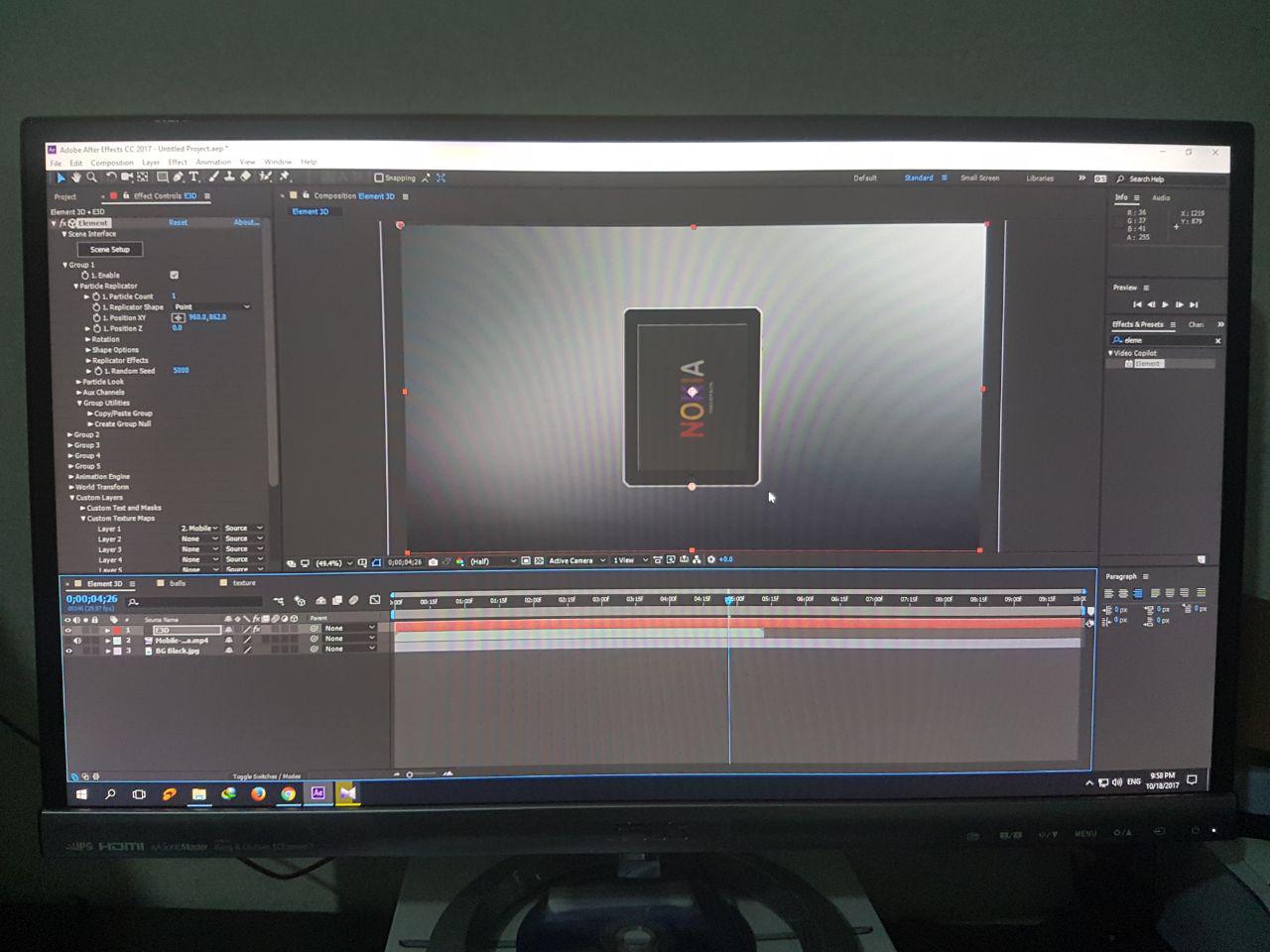Enable motion blur switch in timeline header
Image resolution: width=1270 pixels, height=952 pixels.
(353, 601)
